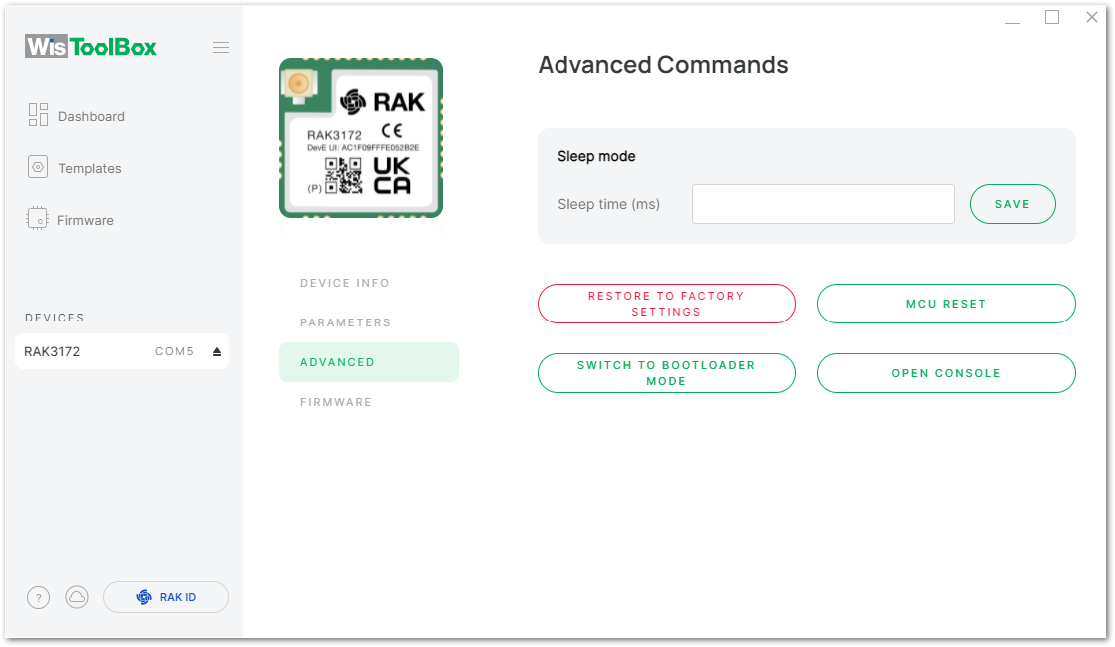This screenshot has height=647, width=1115.
Task: Open the Dashboard page
Action: click(x=76, y=116)
